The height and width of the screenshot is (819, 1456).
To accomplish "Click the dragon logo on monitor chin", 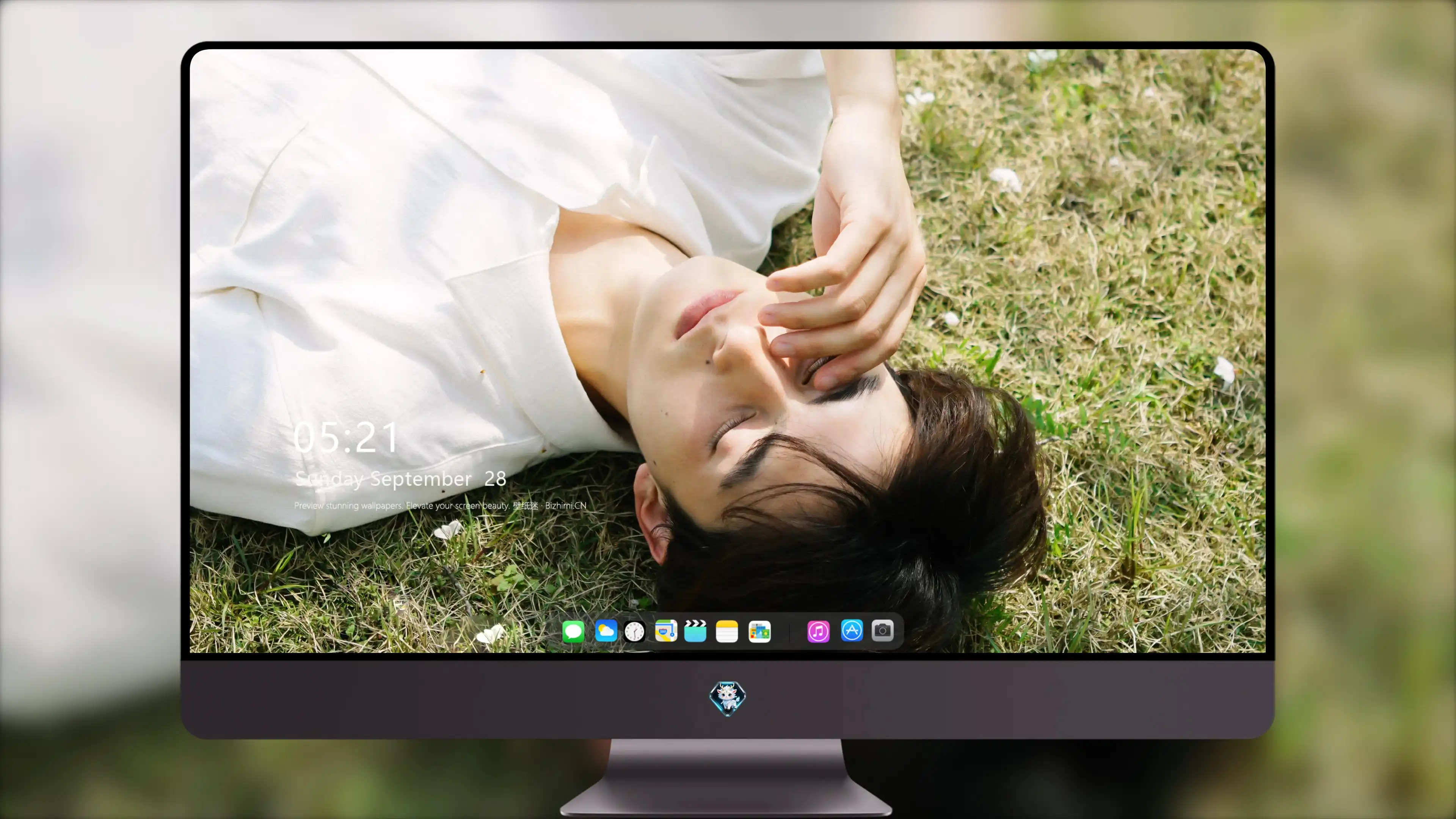I will 728,698.
